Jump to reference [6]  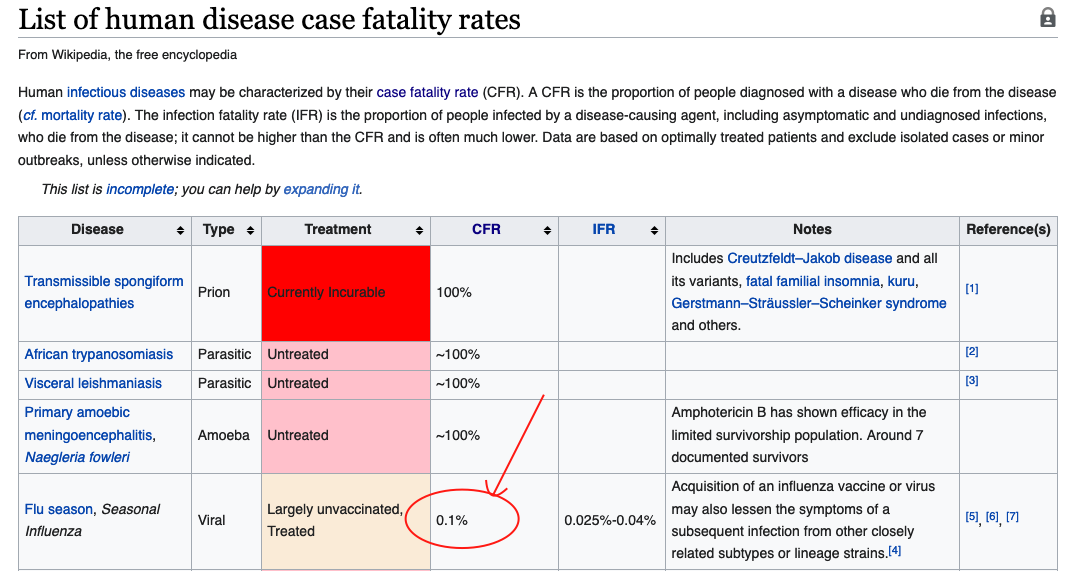[992, 517]
